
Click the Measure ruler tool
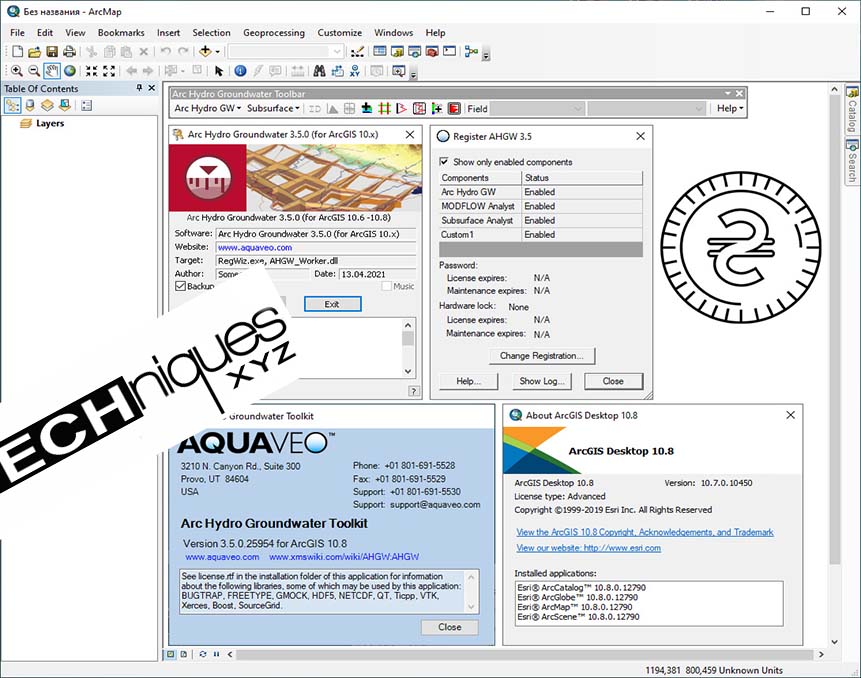[298, 71]
